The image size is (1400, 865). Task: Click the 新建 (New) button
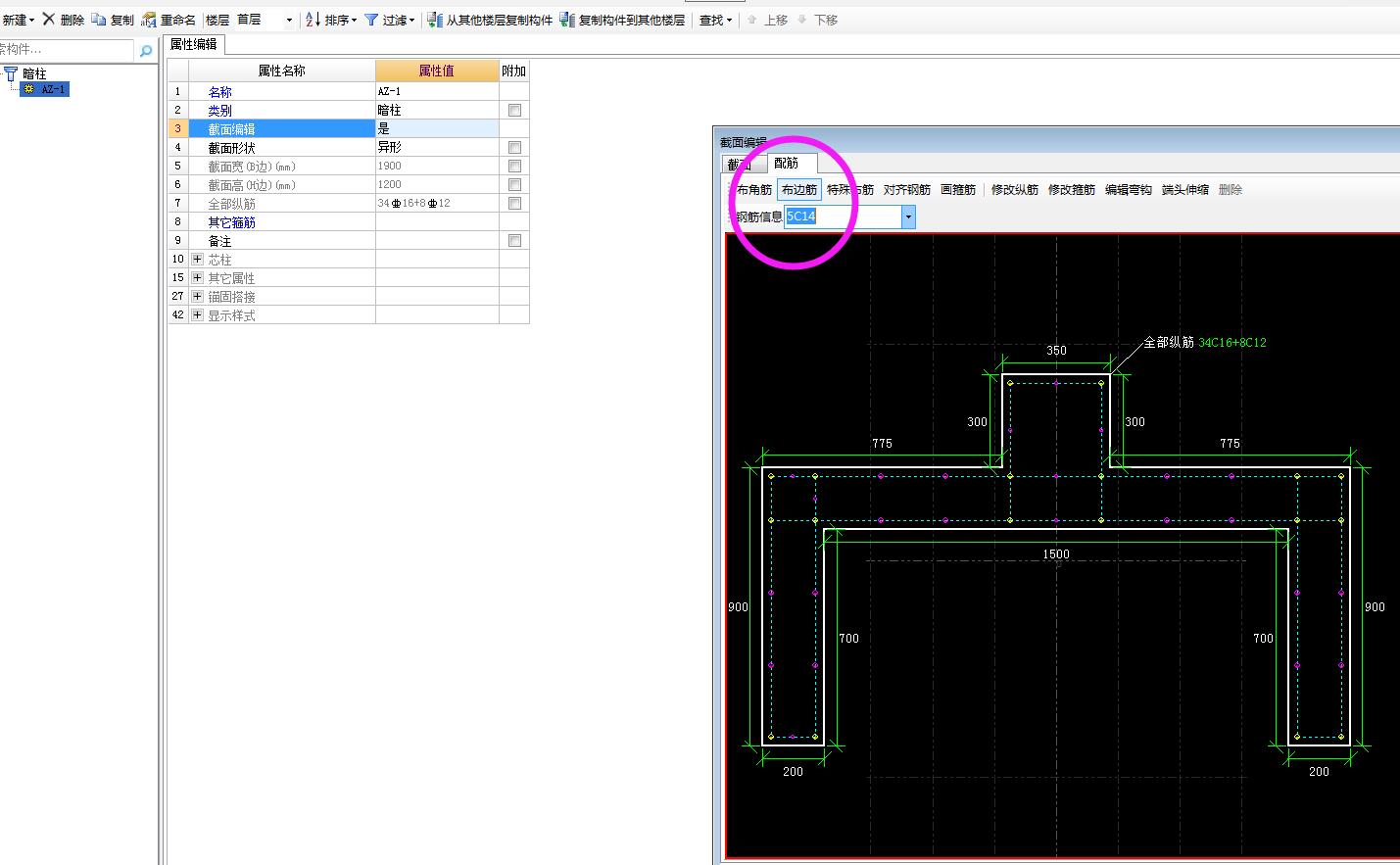[x=17, y=20]
